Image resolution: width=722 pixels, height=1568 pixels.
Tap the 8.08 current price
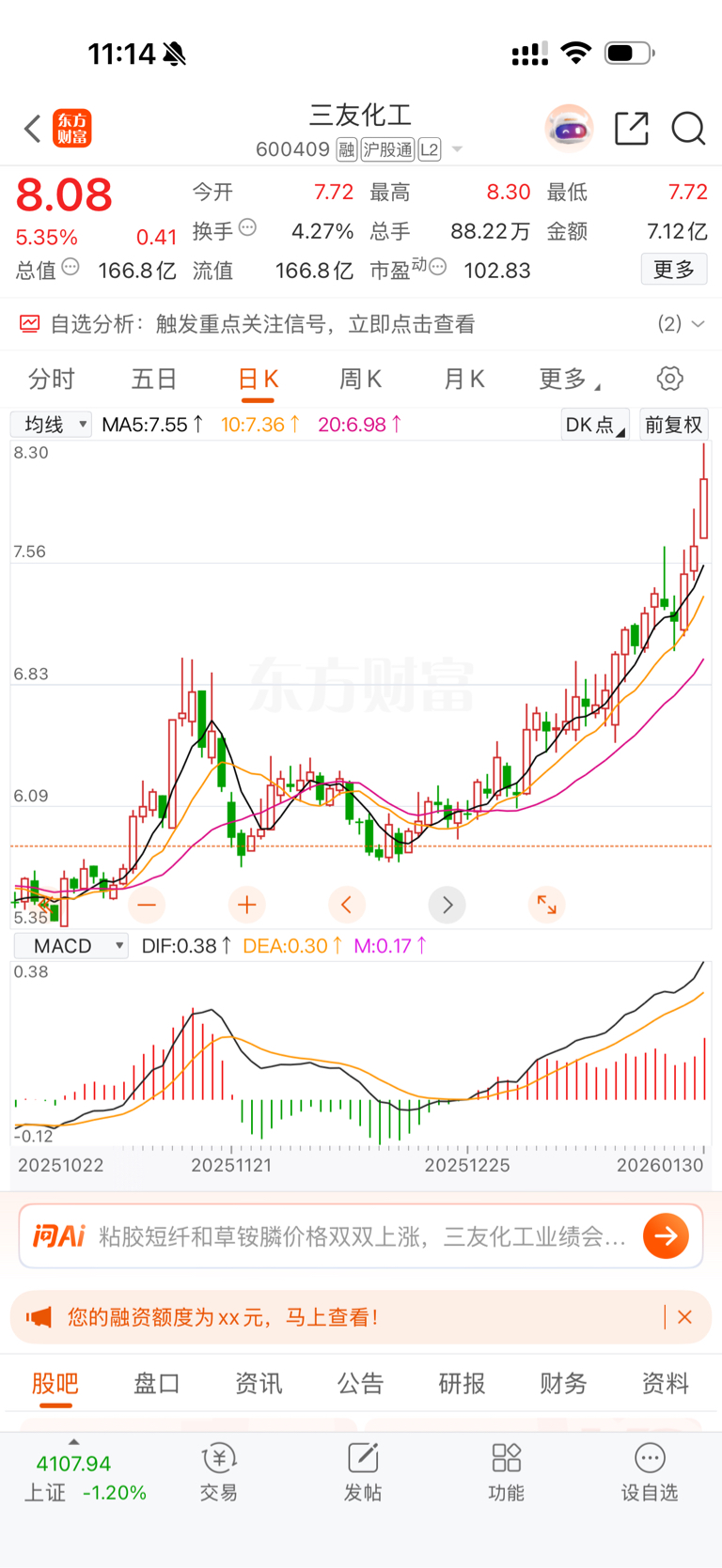(x=64, y=195)
